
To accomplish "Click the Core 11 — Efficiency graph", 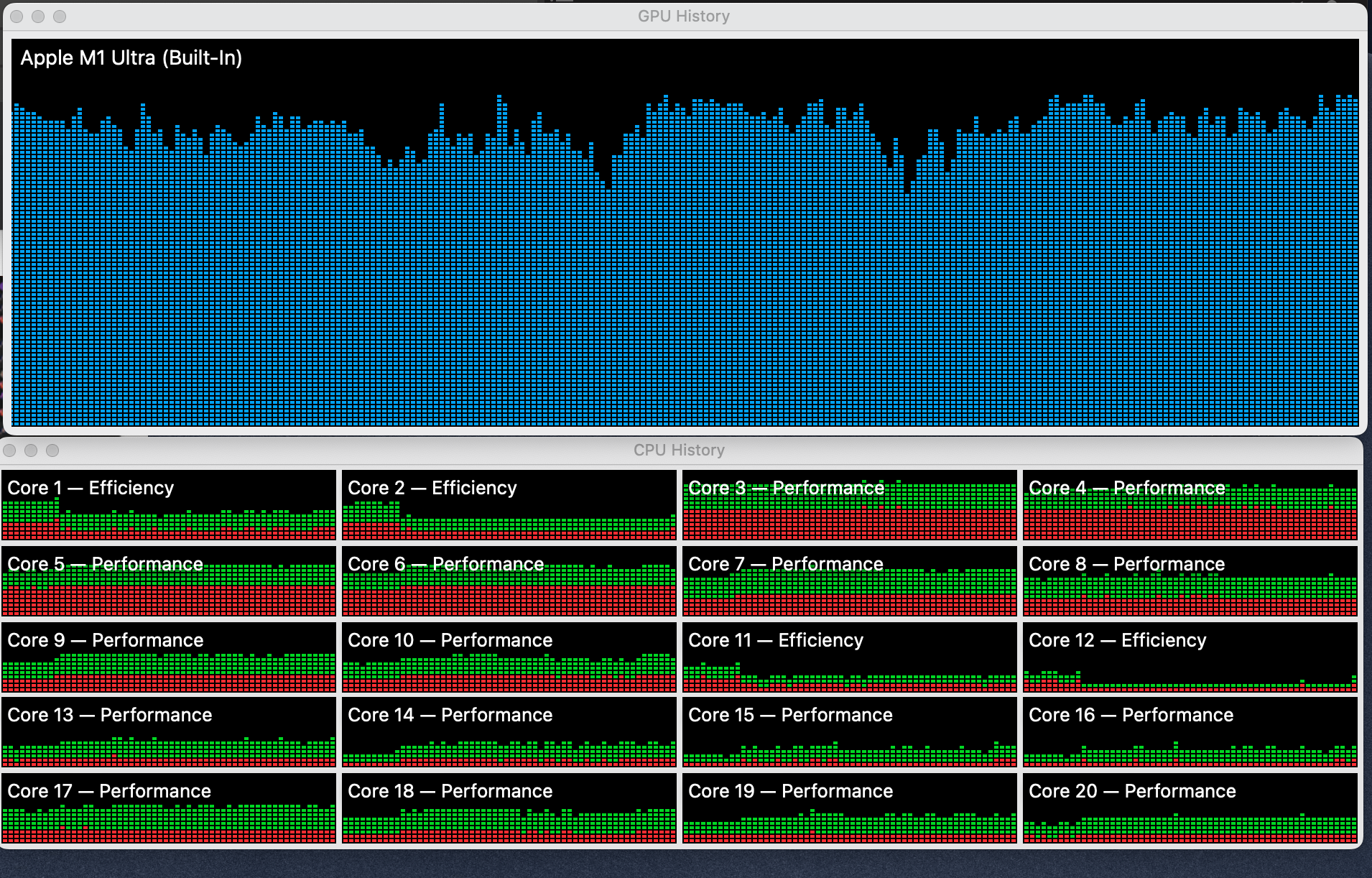I will point(850,657).
